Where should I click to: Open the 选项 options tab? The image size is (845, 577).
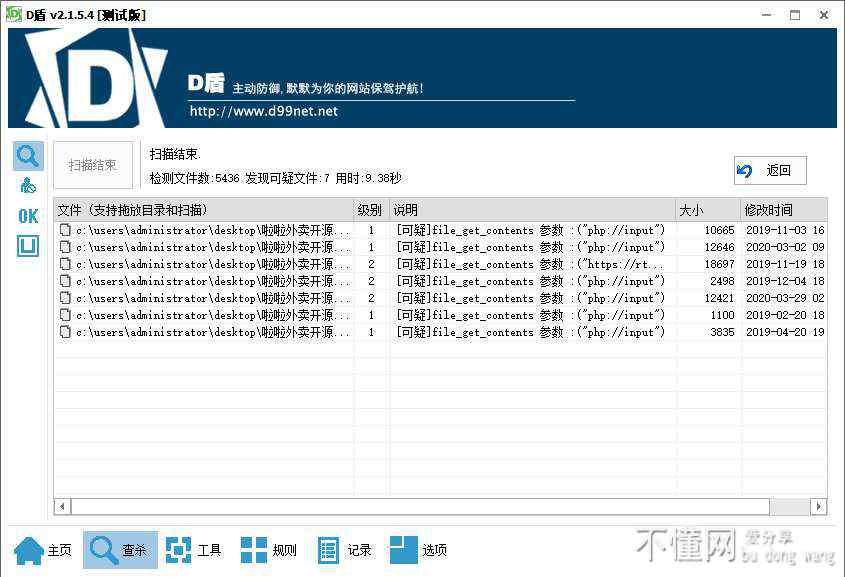[x=419, y=550]
